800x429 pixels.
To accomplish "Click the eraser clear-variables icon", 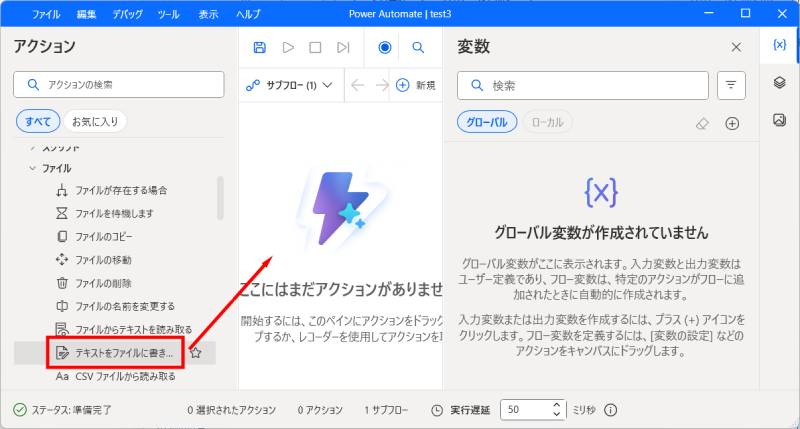I will click(703, 123).
